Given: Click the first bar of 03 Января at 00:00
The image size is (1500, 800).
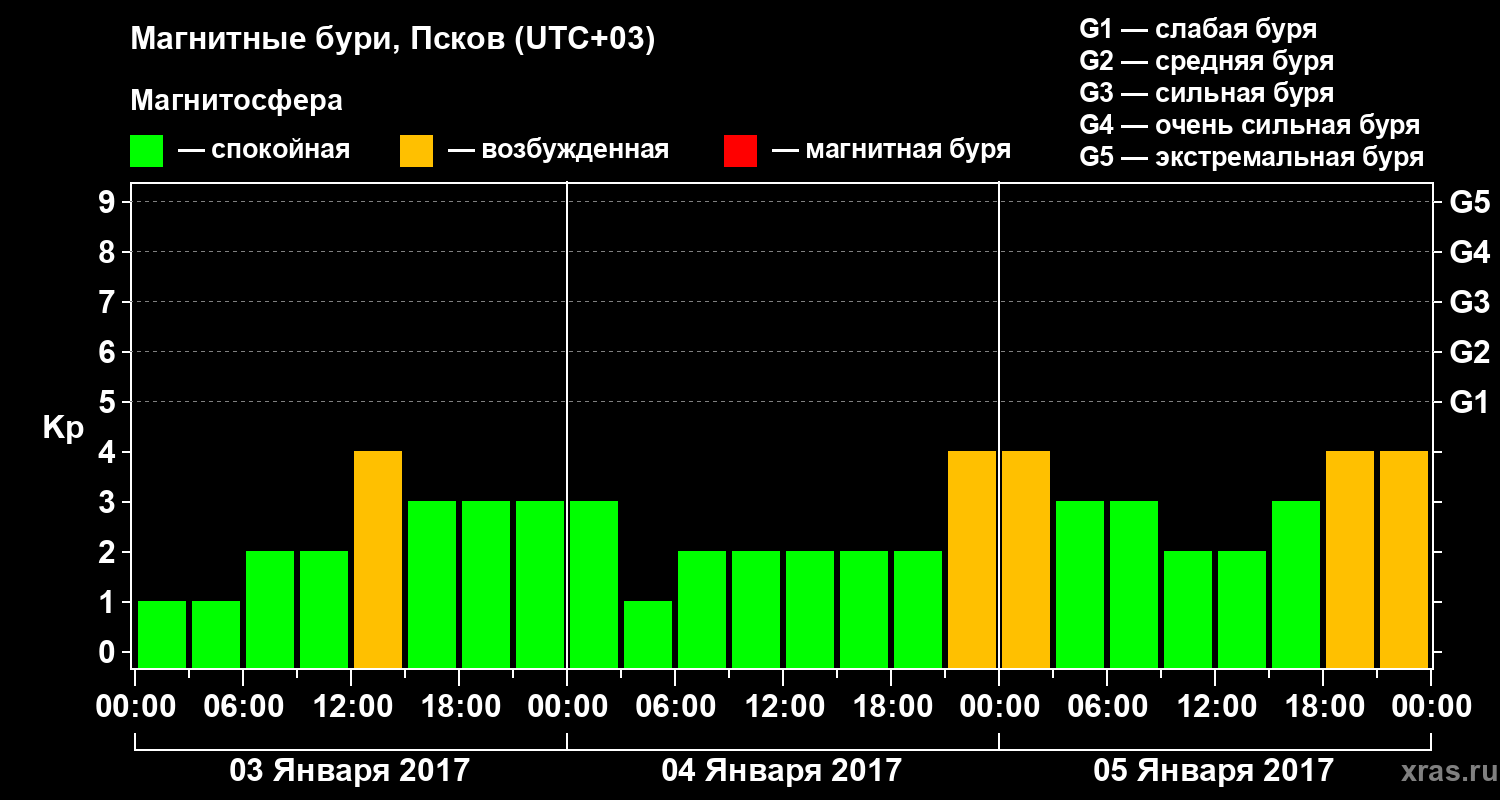Looking at the screenshot, I should [162, 634].
